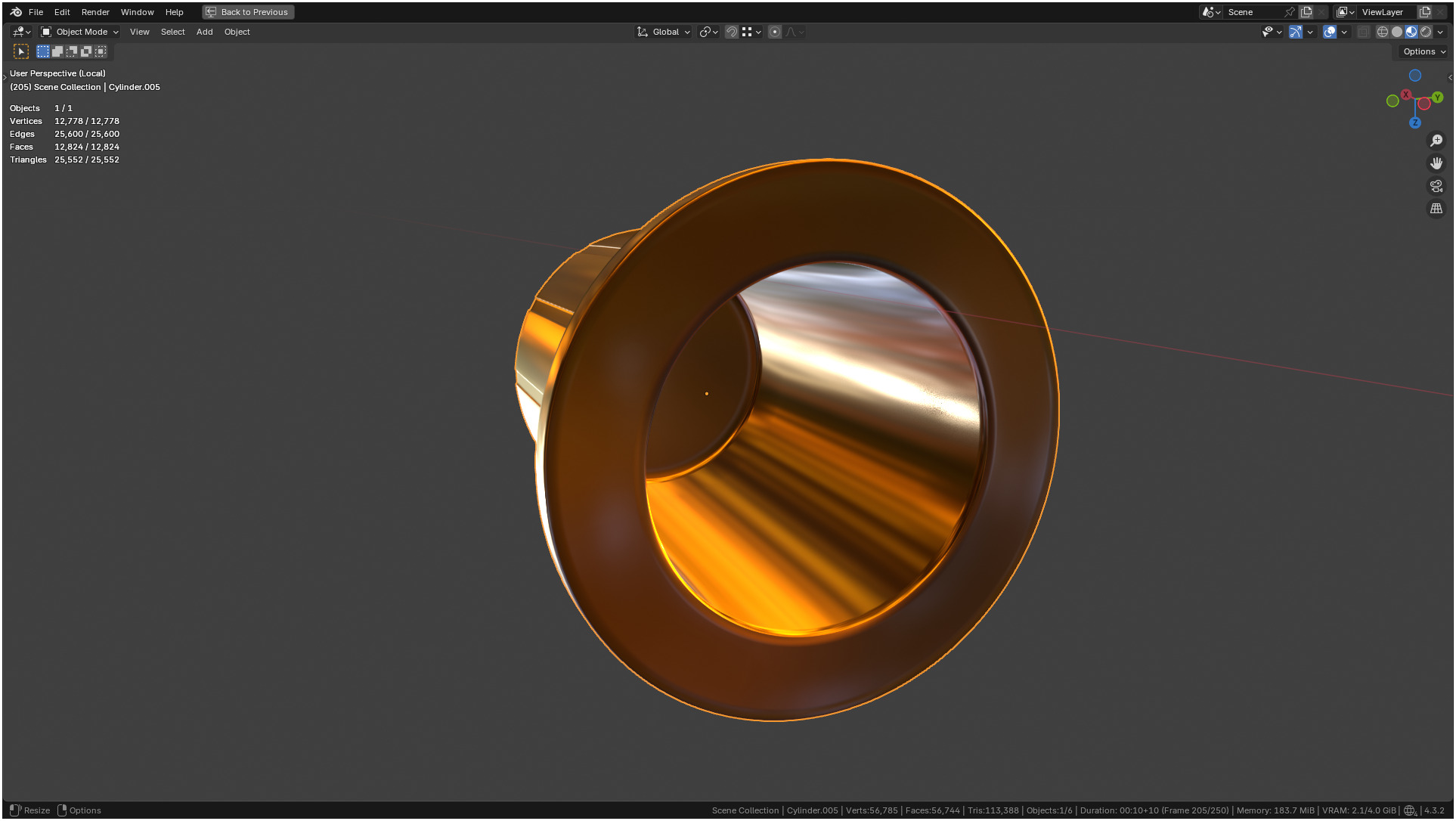The image size is (1456, 821).
Task: Toggle viewport gizmos display
Action: pos(1296,32)
